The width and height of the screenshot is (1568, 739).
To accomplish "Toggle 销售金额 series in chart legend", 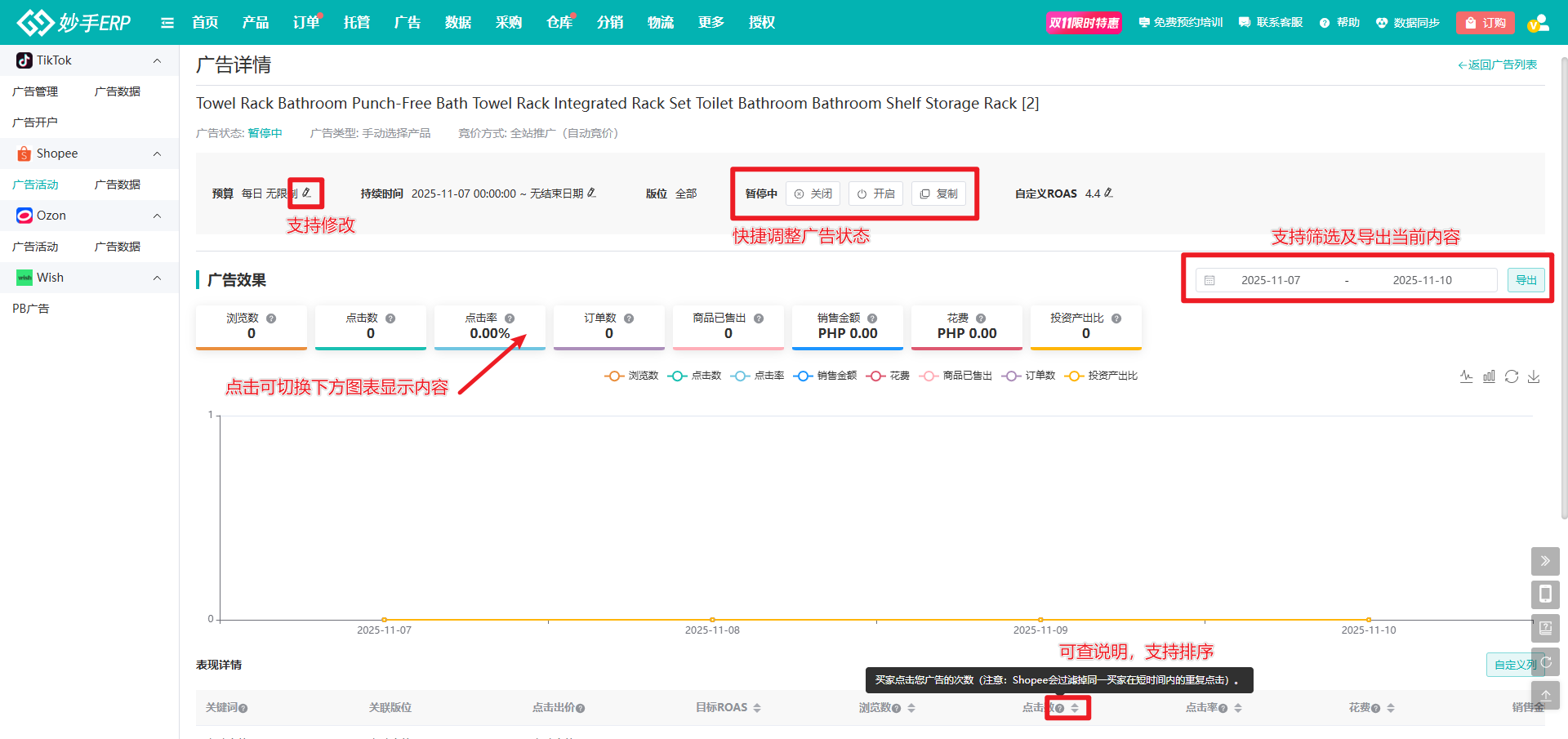I will 825,376.
